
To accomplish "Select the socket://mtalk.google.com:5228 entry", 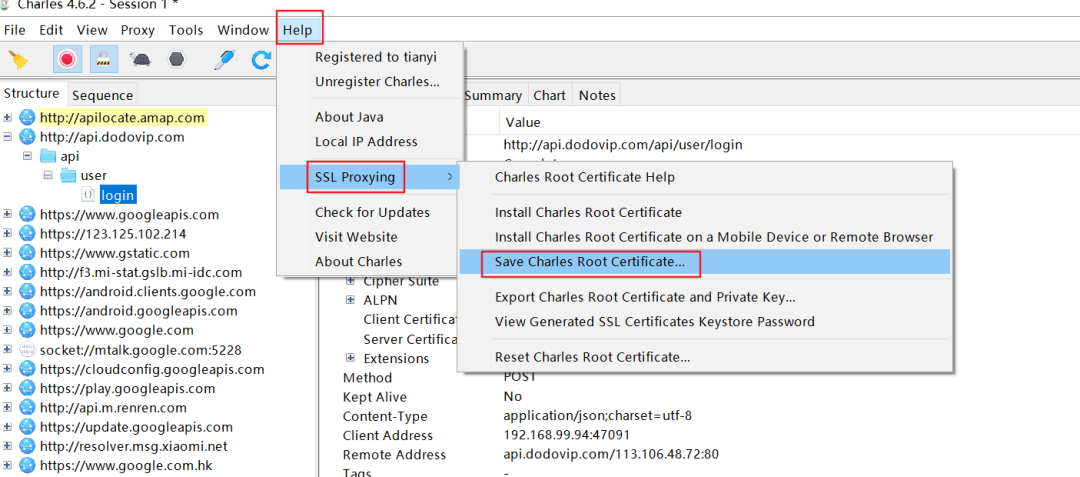I will [141, 350].
